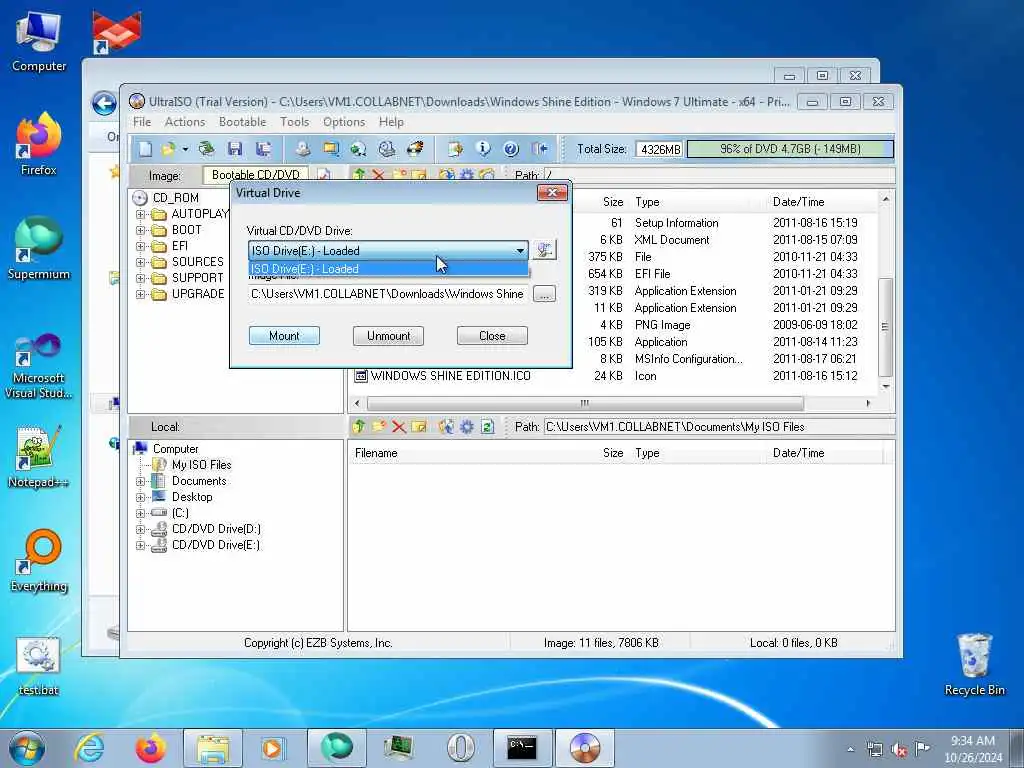The height and width of the screenshot is (768, 1024).
Task: Click the New image toolbar icon
Action: point(145,149)
